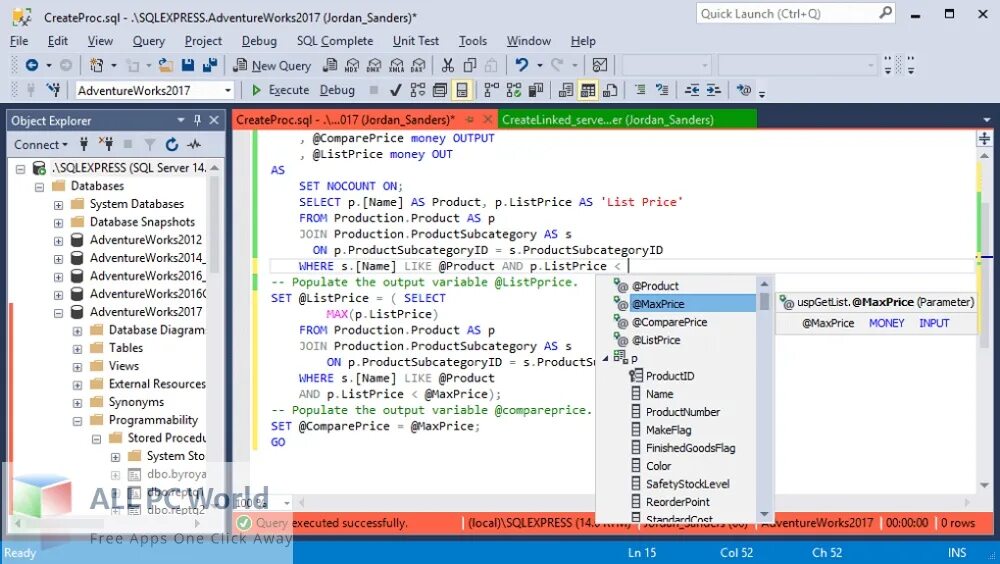
Task: Start a DAX query from the toolbar
Action: click(418, 65)
